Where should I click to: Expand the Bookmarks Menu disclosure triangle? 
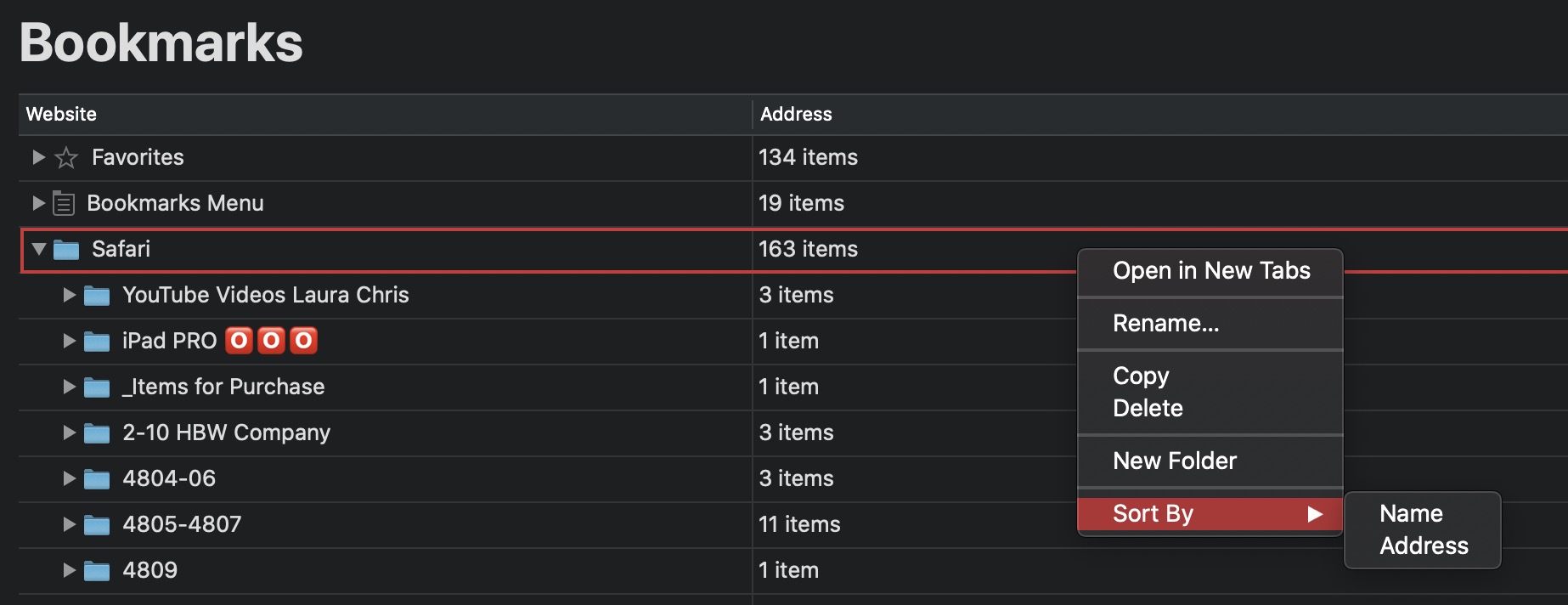pos(38,203)
